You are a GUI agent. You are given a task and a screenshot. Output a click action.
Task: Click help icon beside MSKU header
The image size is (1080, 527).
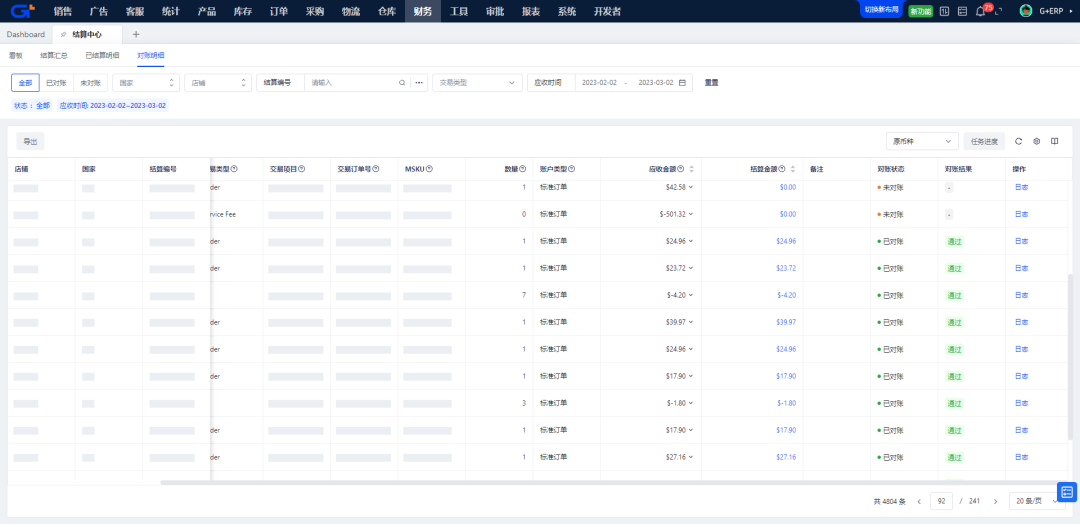(x=430, y=169)
